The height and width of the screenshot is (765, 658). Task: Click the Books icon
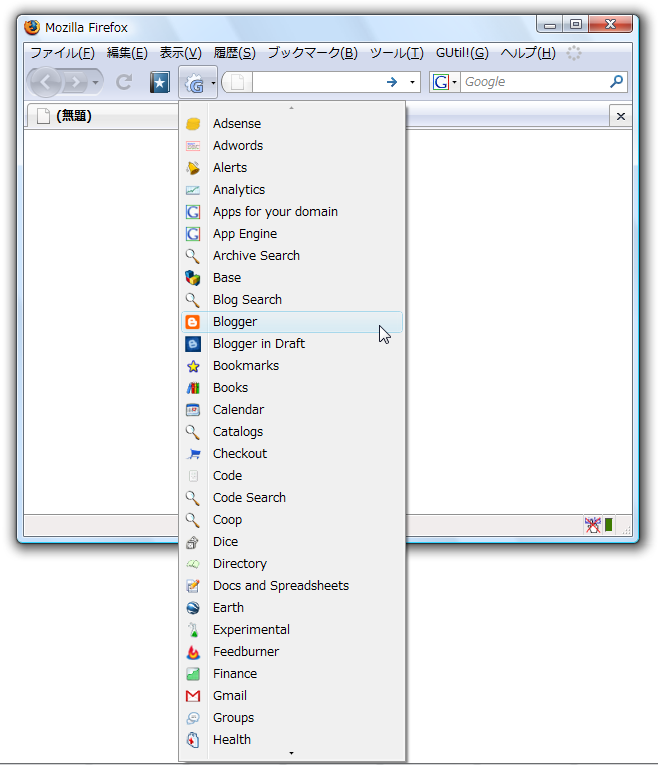[x=193, y=388]
